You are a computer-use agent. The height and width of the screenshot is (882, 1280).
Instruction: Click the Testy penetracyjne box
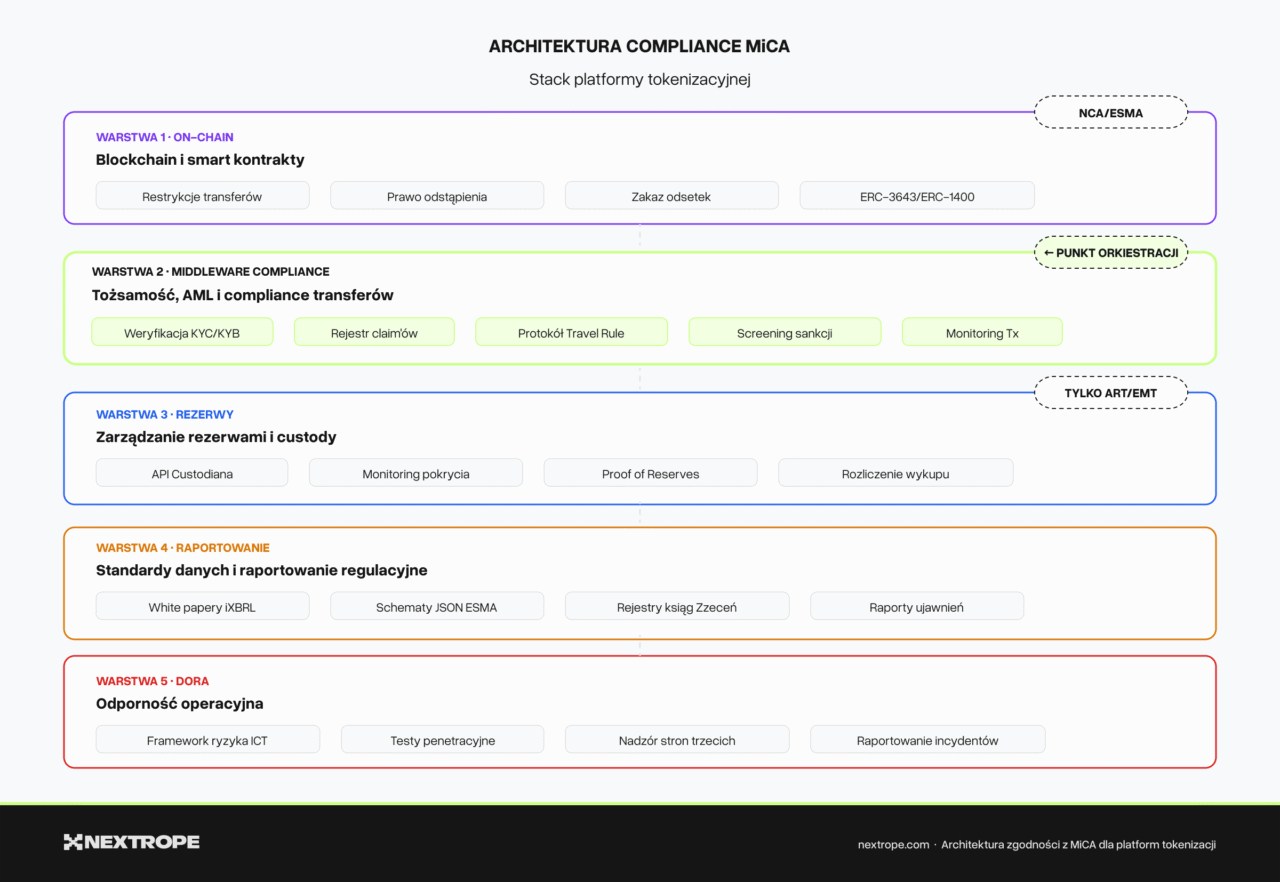pos(442,740)
